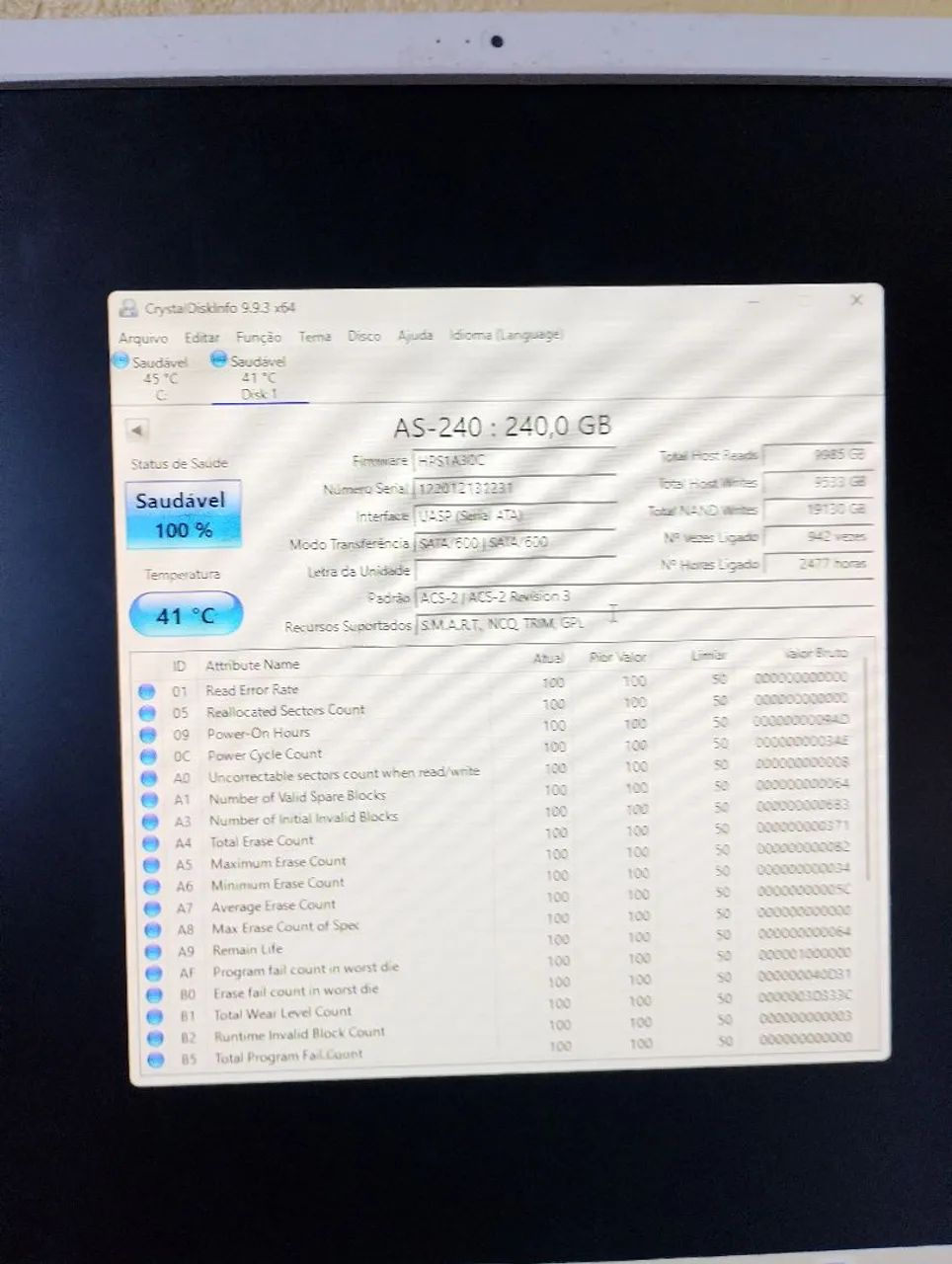Screen dimensions: 952x1264
Task: Open the Disco menu
Action: tap(364, 336)
